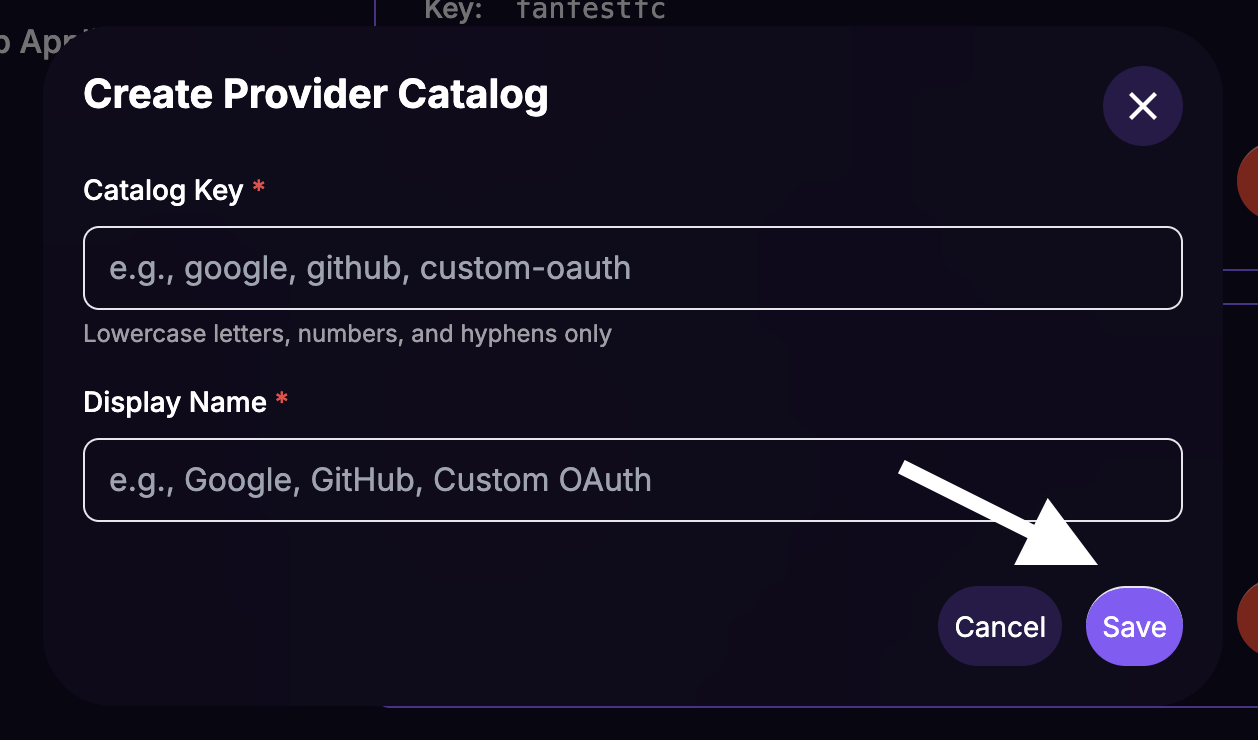Click the required asterisk beside Display Name

pyautogui.click(x=281, y=400)
